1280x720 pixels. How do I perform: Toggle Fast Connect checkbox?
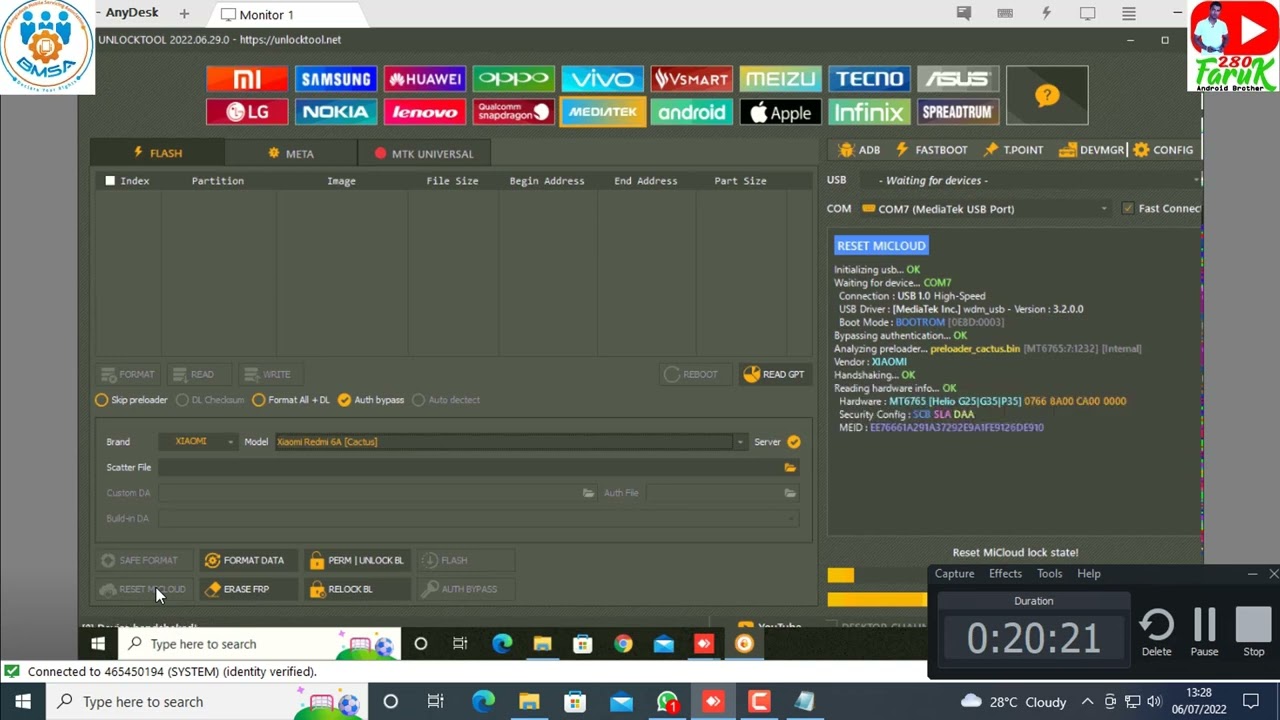[1128, 209]
